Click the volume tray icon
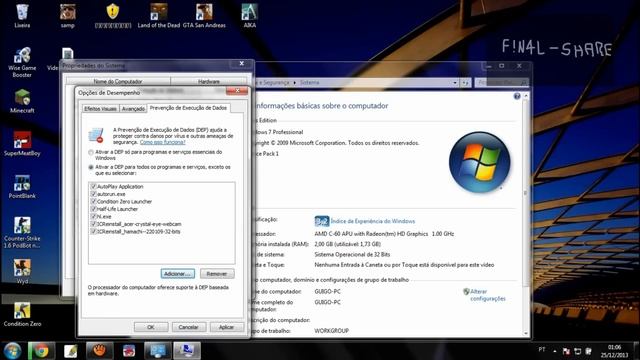The image size is (640, 360). click(x=588, y=351)
